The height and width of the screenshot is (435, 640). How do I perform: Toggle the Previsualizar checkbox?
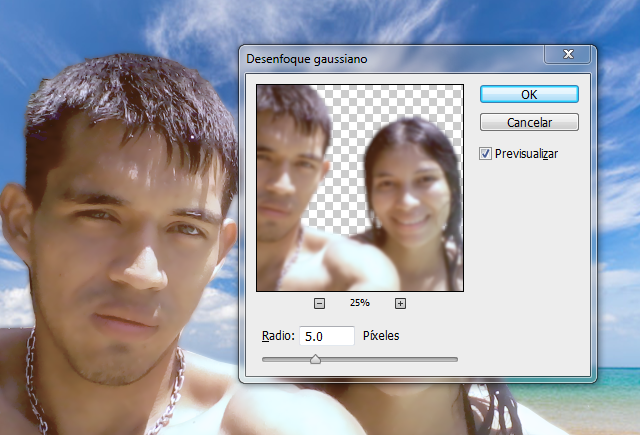[485, 153]
